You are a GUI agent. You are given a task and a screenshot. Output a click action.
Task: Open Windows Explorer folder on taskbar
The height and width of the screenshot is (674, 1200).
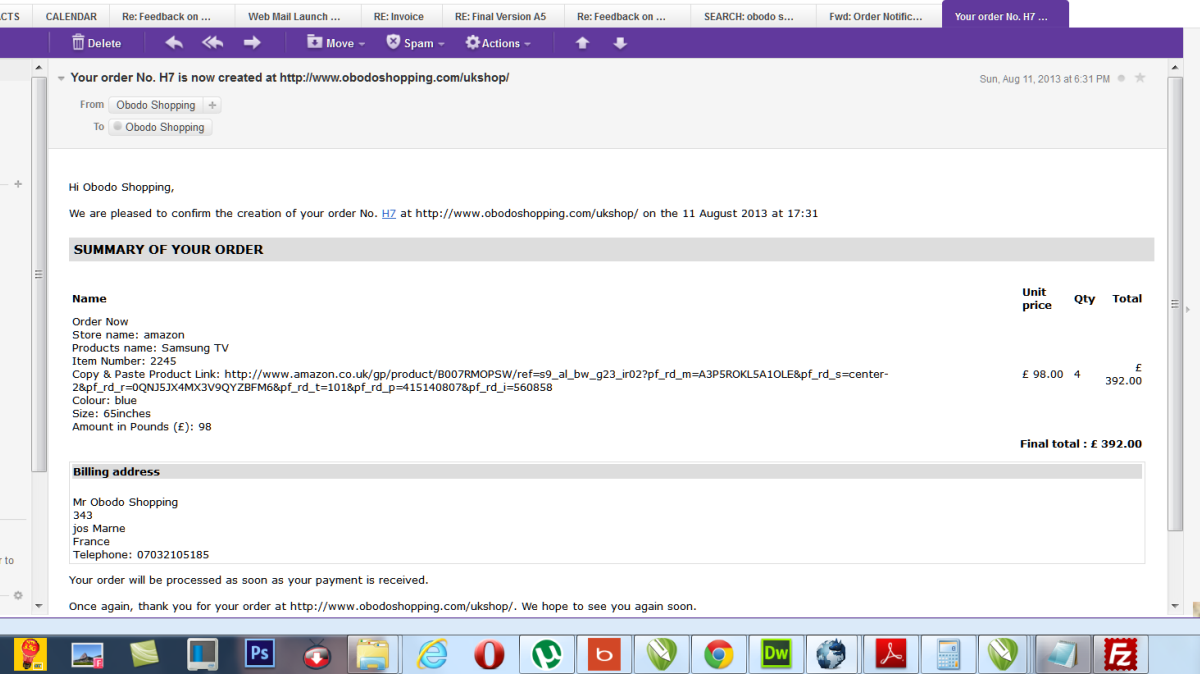coord(374,654)
